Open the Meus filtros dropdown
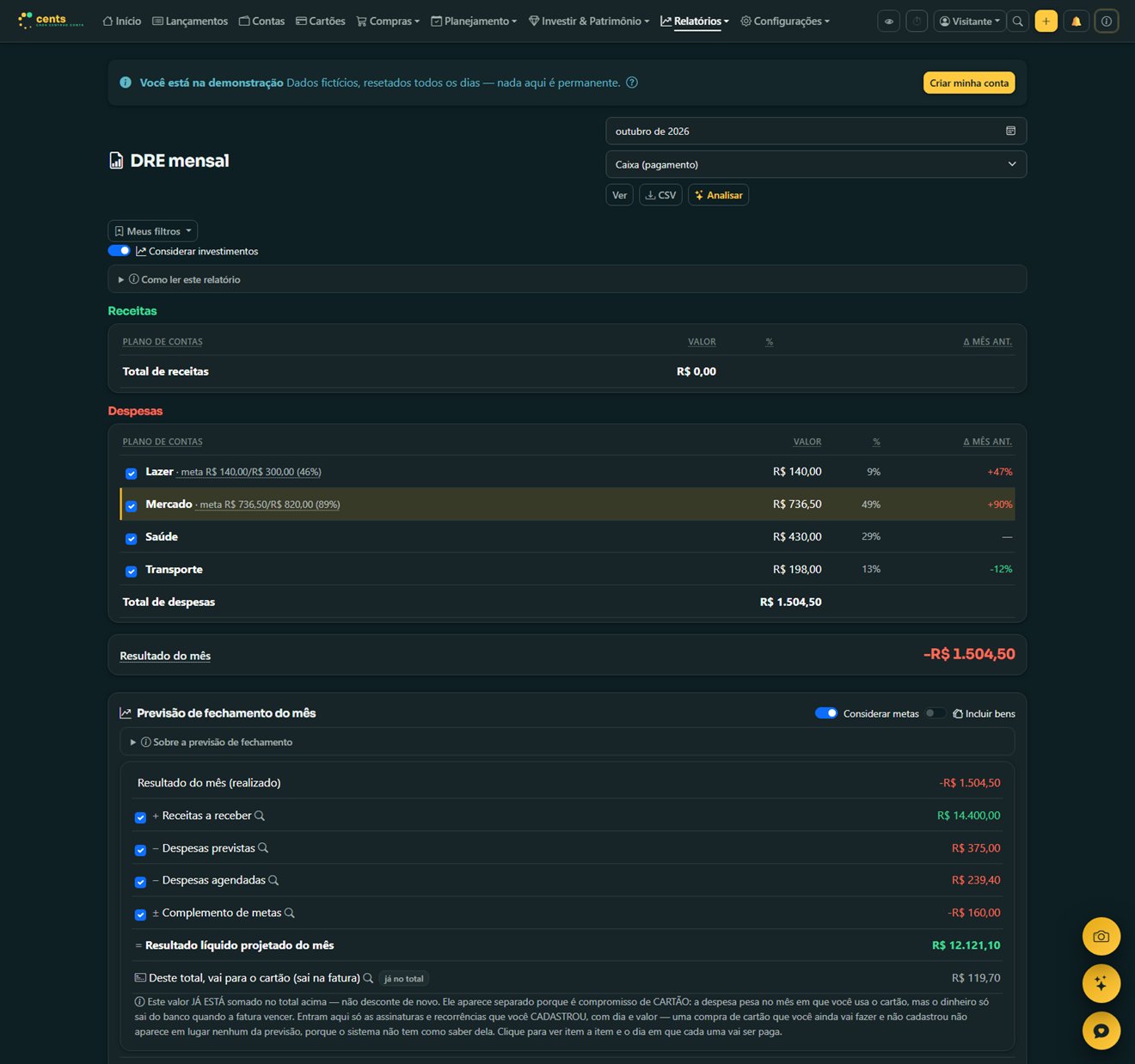This screenshot has width=1135, height=1064. point(153,231)
